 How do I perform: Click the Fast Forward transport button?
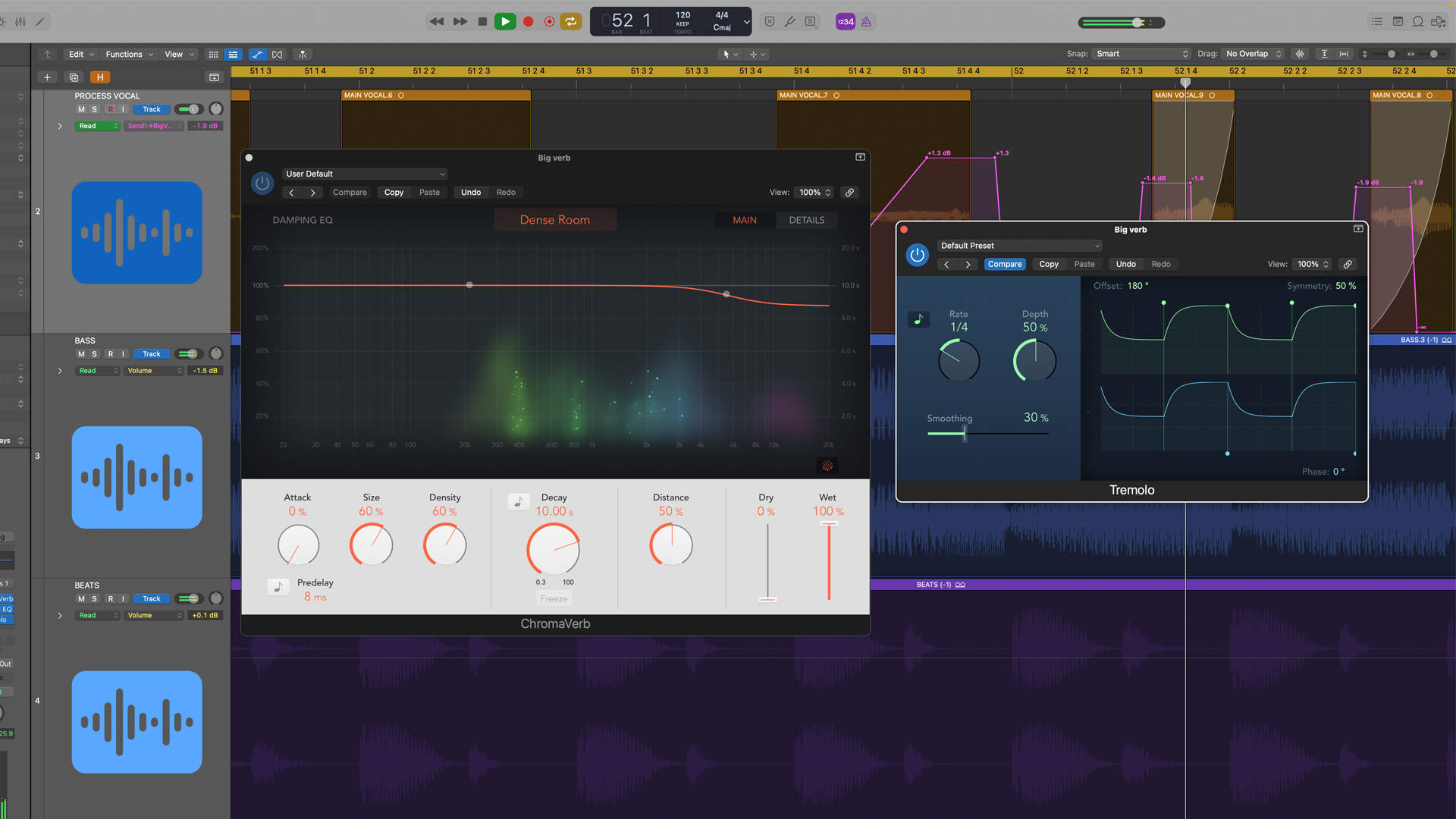click(460, 21)
